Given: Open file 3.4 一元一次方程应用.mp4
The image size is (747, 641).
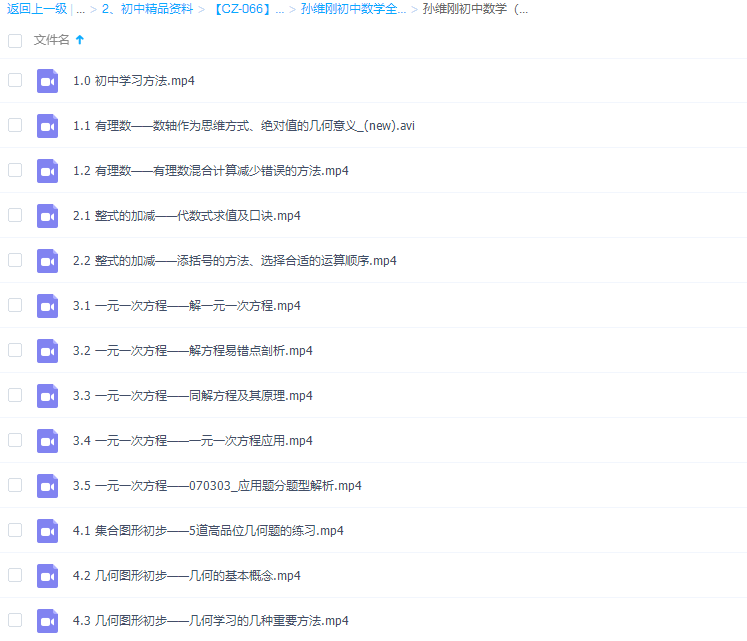Looking at the screenshot, I should (x=192, y=441).
